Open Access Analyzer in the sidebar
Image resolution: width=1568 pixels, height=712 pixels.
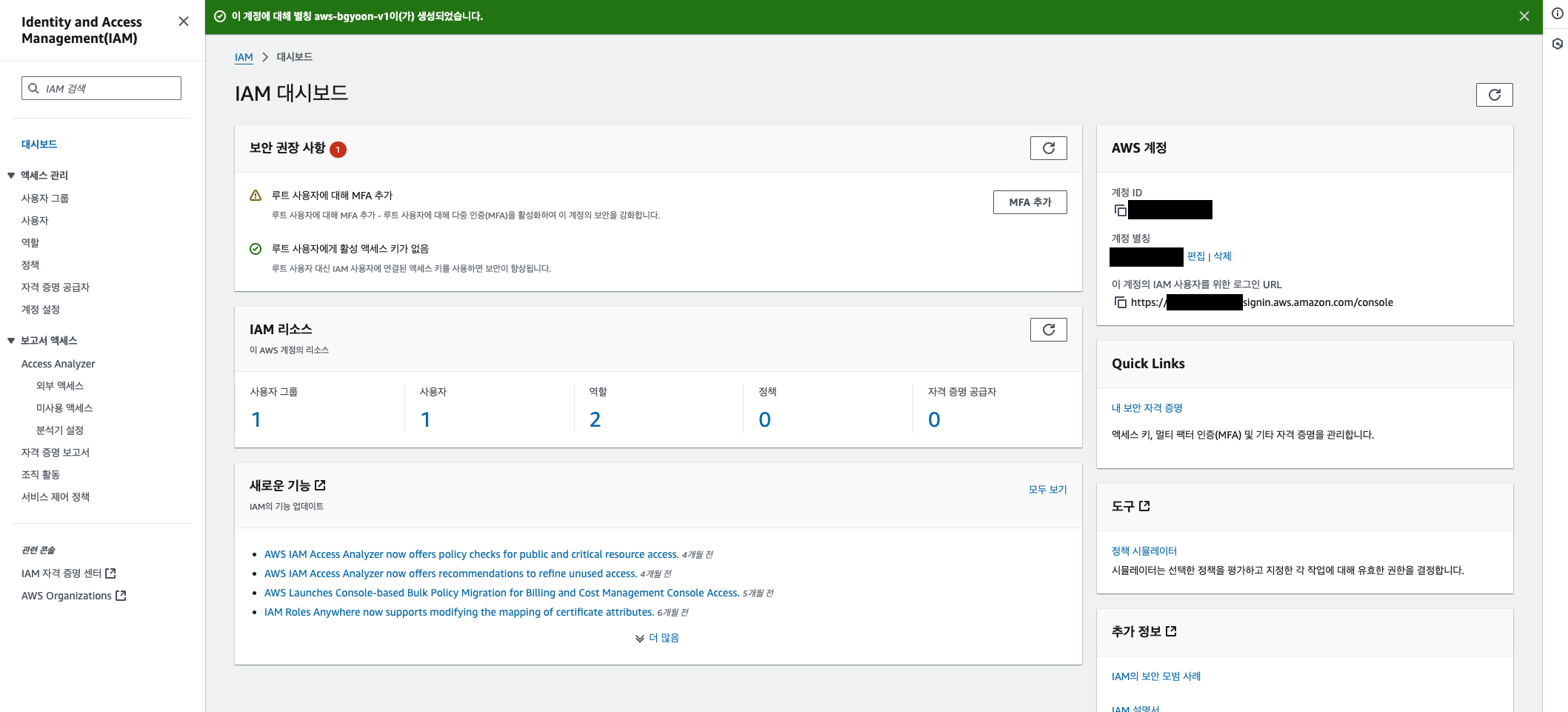click(59, 364)
